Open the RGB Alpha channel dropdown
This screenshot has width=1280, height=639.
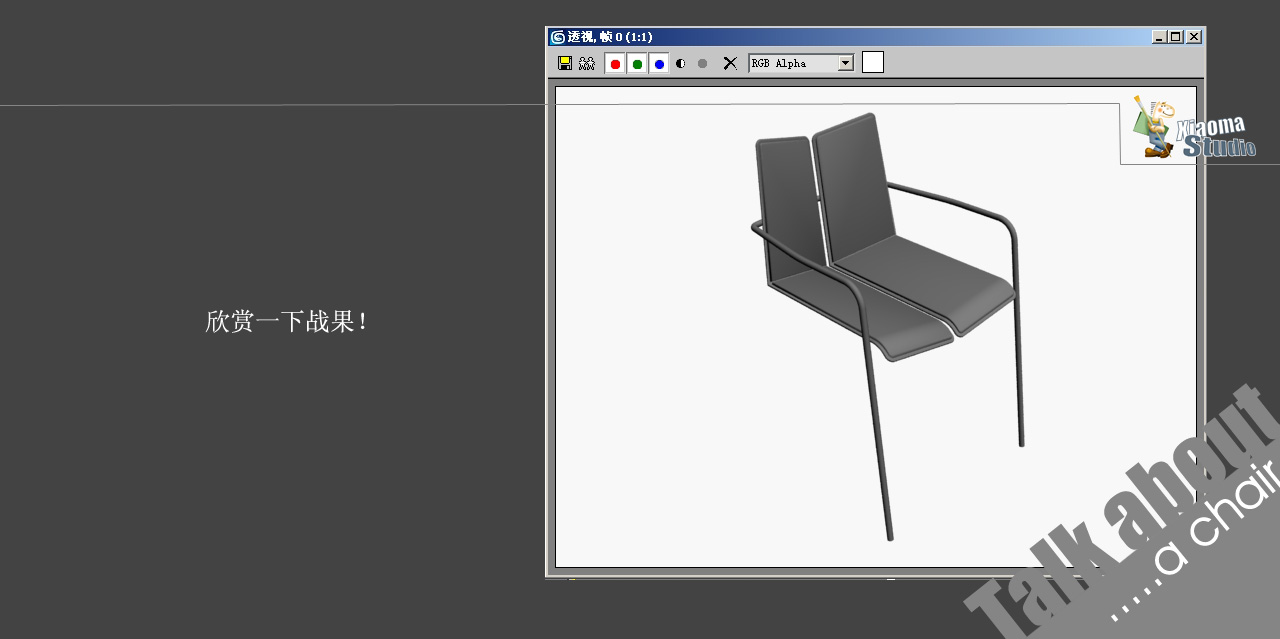pyautogui.click(x=845, y=63)
